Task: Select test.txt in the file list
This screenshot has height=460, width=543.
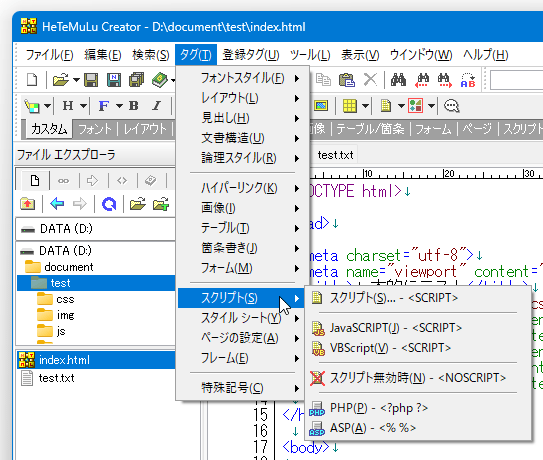Action: point(47,378)
